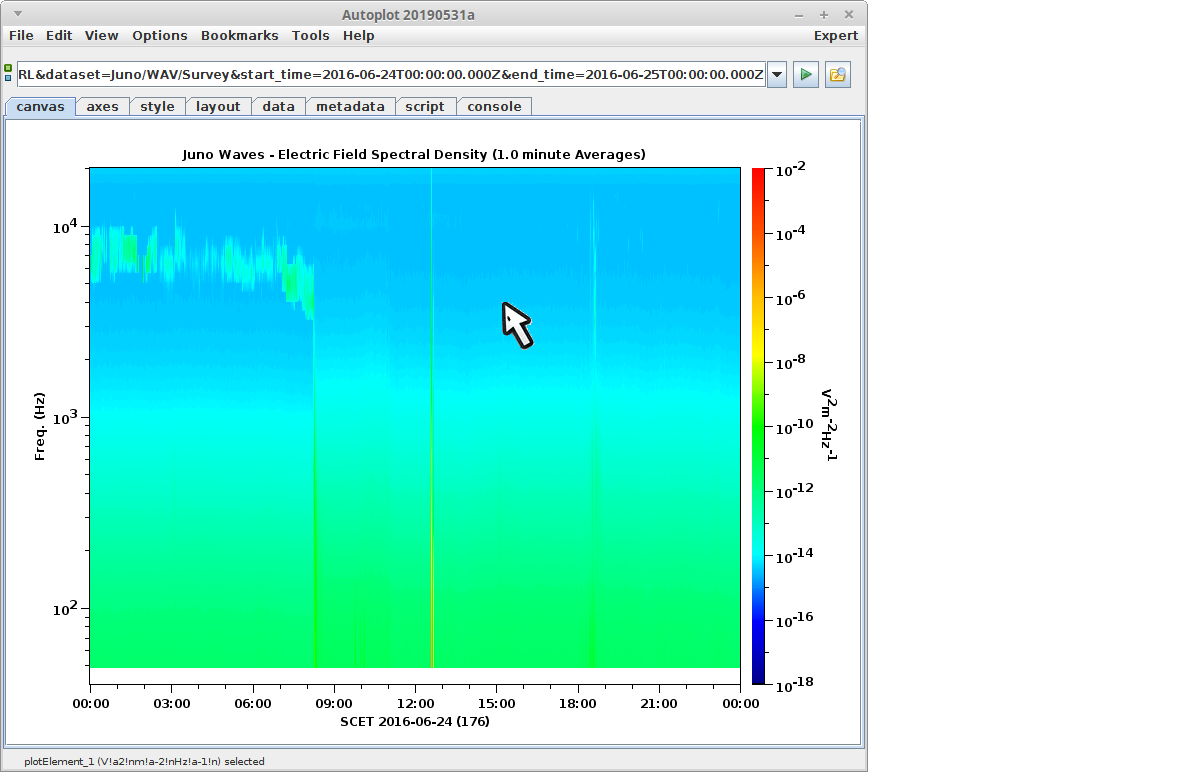Image resolution: width=1197 pixels, height=772 pixels.
Task: Open the Bookmarks menu
Action: tap(239, 36)
